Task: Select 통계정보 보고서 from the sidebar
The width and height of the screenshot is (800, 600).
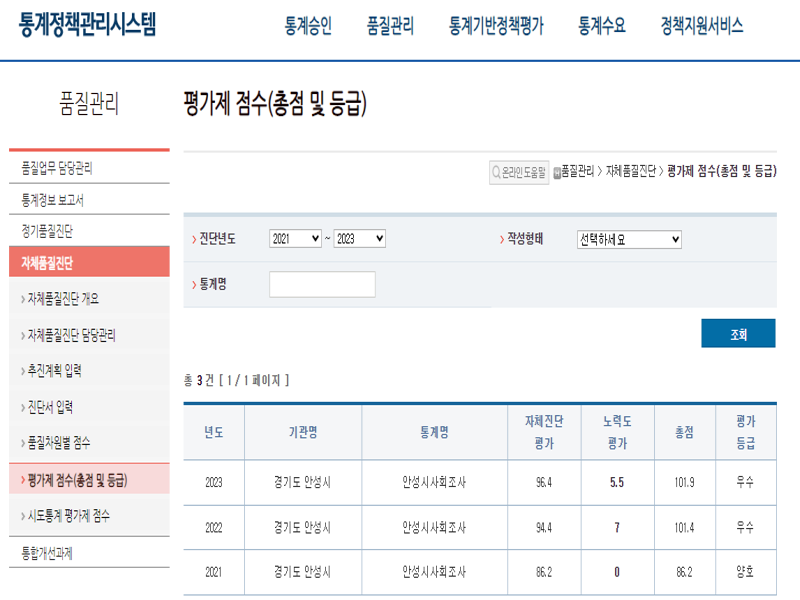Action: tap(58, 198)
